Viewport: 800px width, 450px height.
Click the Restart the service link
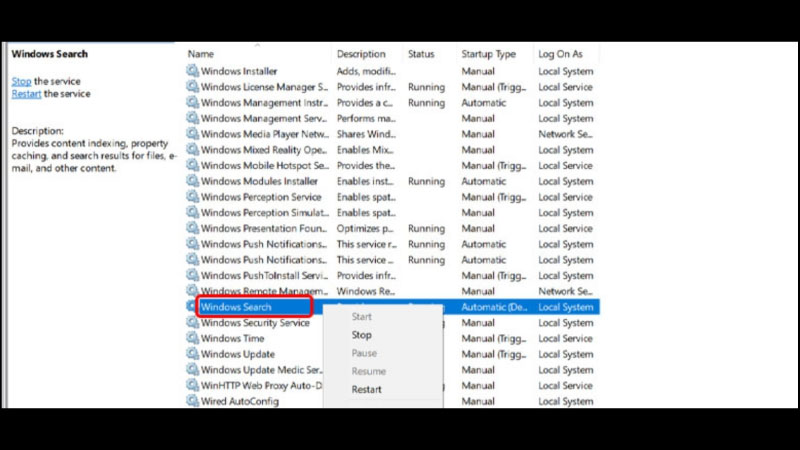coord(26,93)
